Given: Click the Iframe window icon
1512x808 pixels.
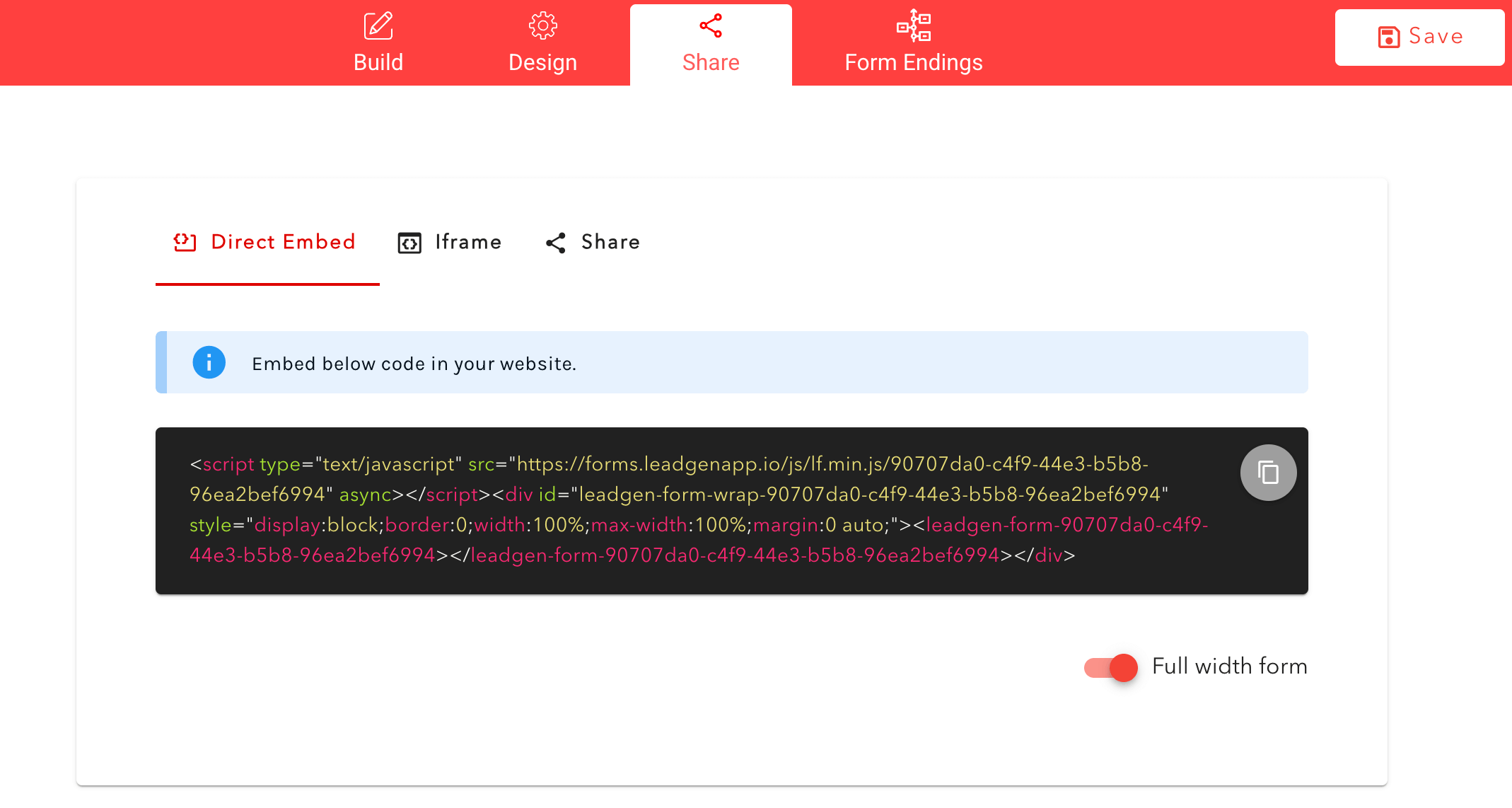Looking at the screenshot, I should 409,243.
